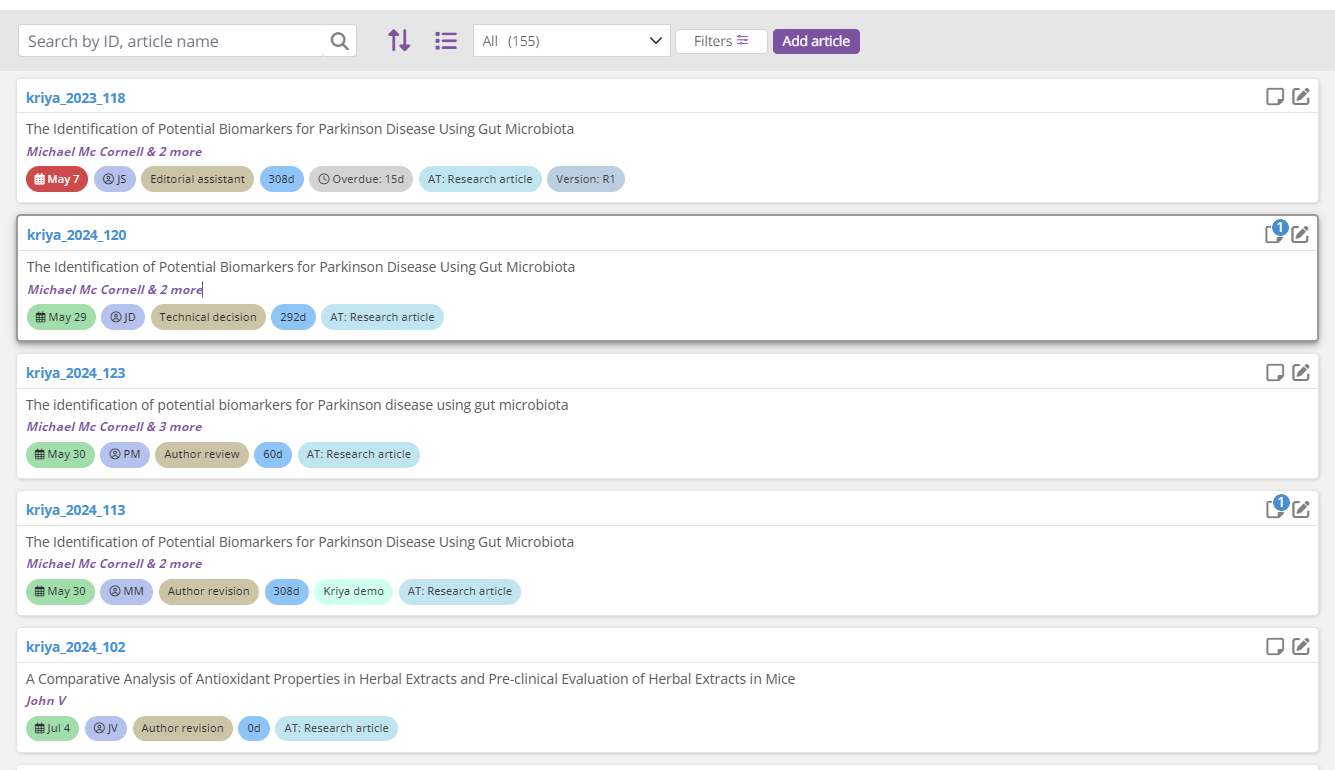The width and height of the screenshot is (1335, 770).
Task: Open article link kriya_2024_120
Action: (77, 235)
